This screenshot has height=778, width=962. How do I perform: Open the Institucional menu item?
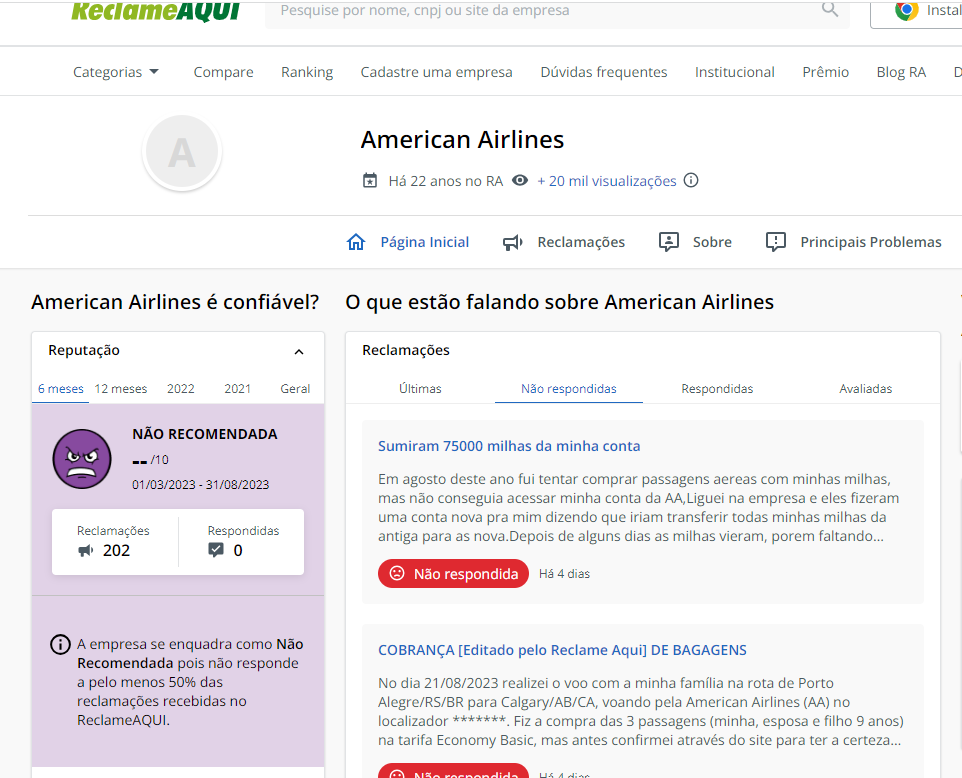(x=734, y=72)
